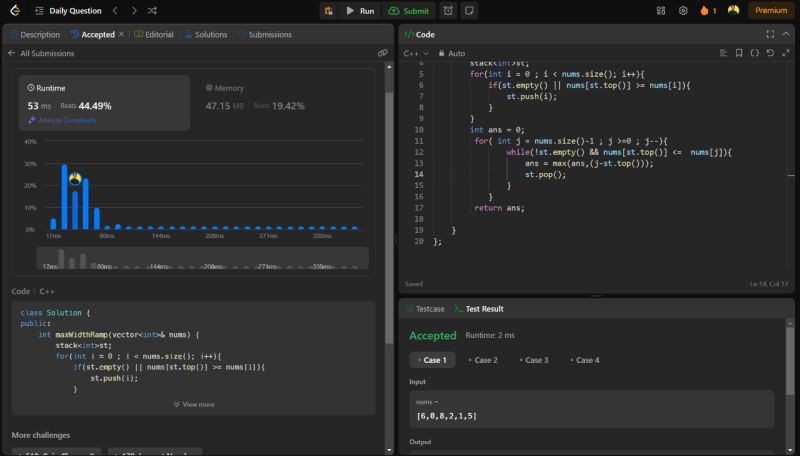The image size is (800, 456).
Task: Open the notes sticky icon
Action: pos(469,11)
